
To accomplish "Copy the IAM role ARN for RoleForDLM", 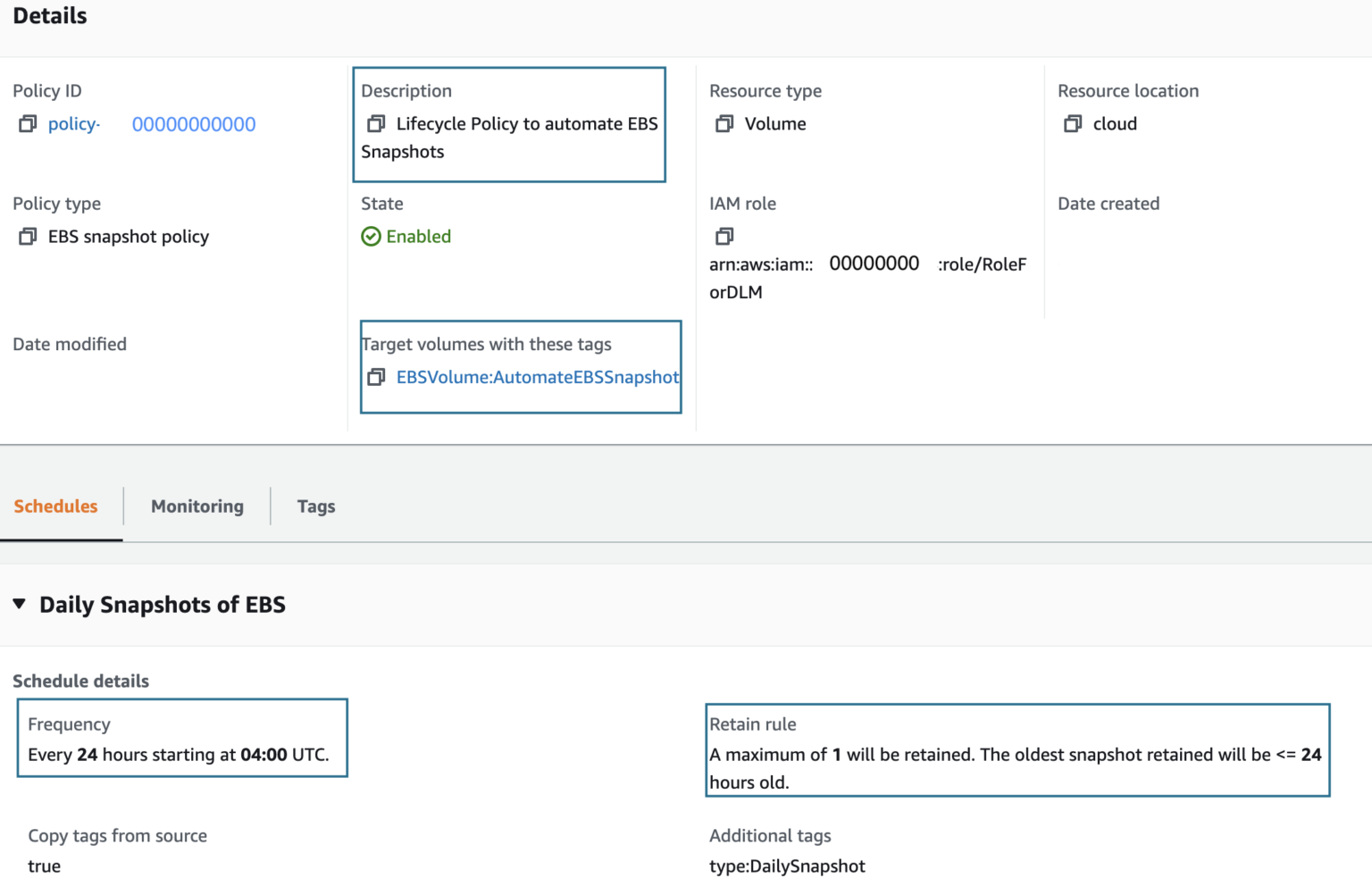I will [724, 236].
